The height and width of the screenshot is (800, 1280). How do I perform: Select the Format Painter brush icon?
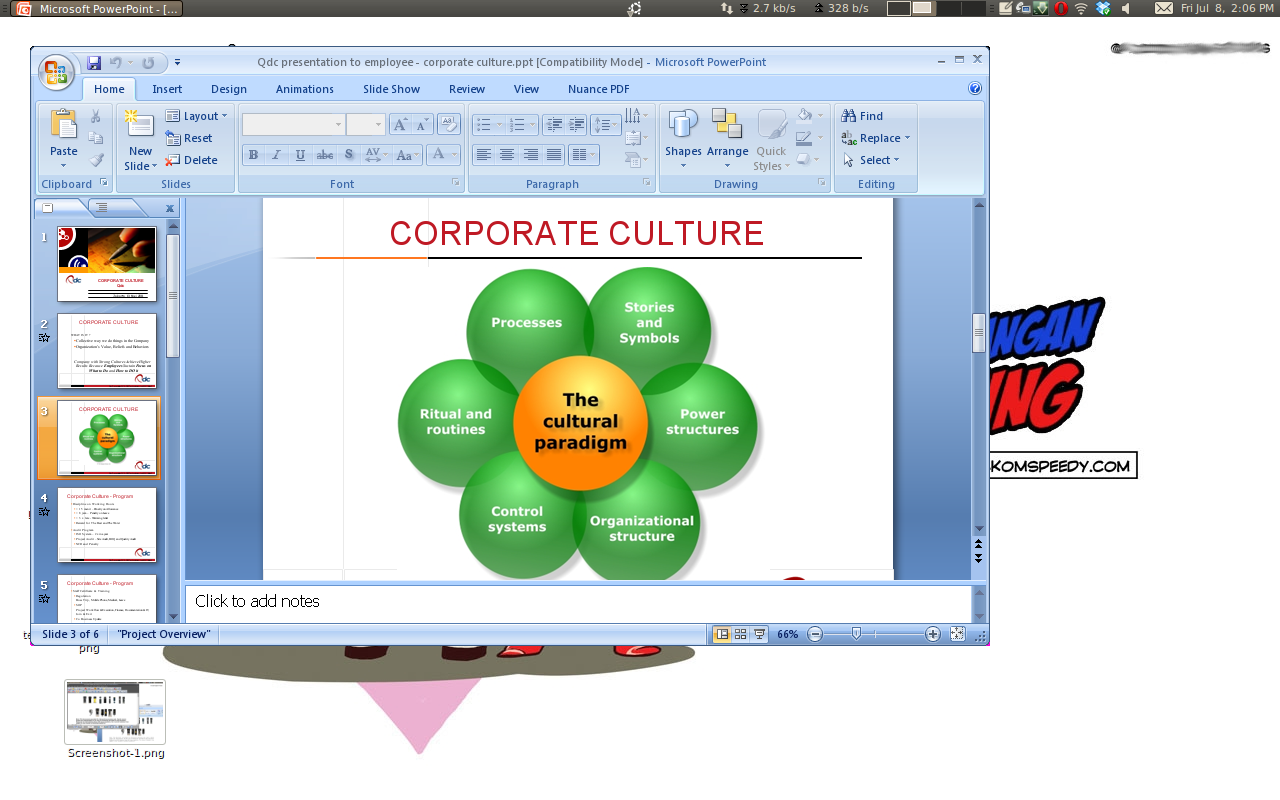[96, 160]
